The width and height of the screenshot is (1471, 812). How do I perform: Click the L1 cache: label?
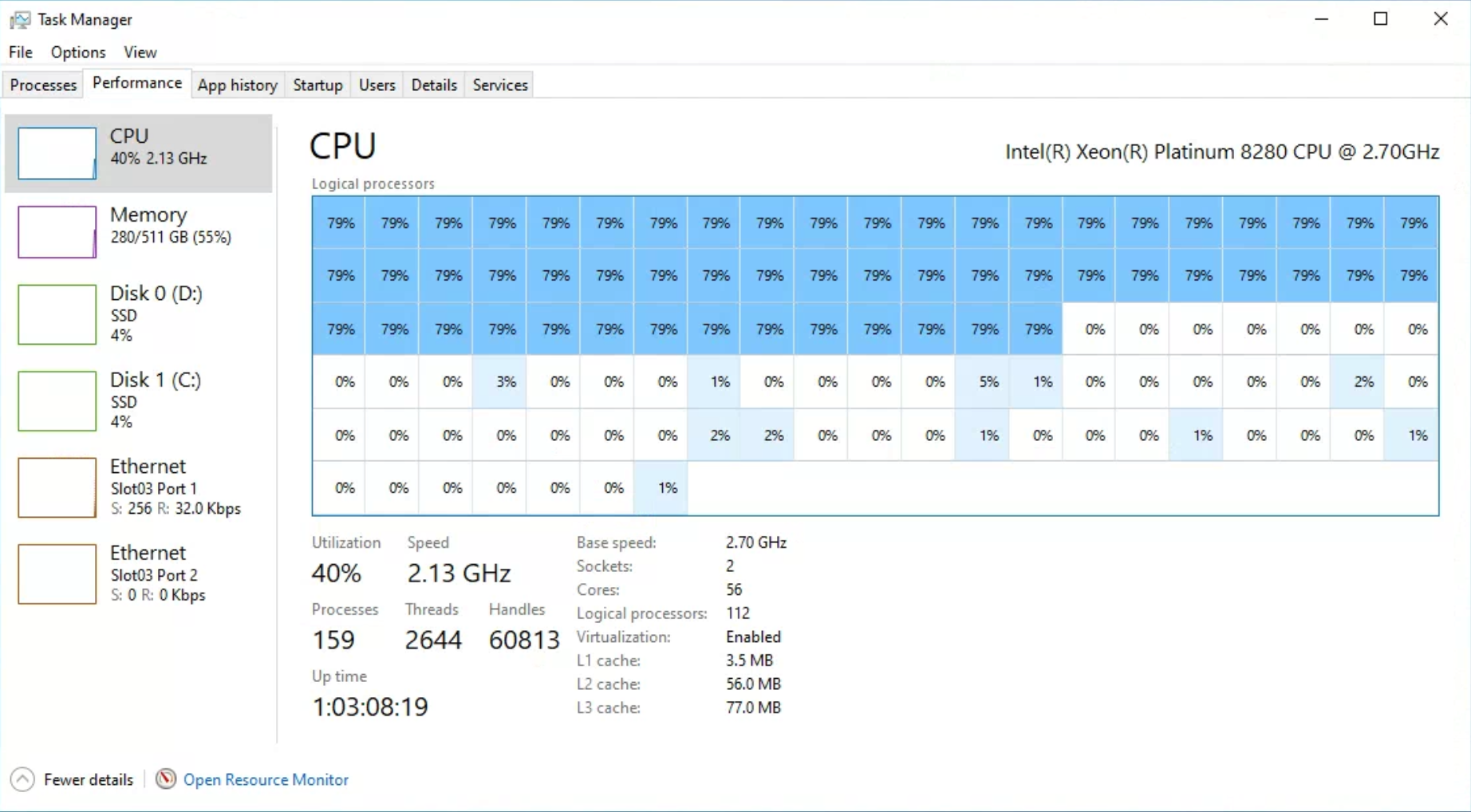[609, 660]
